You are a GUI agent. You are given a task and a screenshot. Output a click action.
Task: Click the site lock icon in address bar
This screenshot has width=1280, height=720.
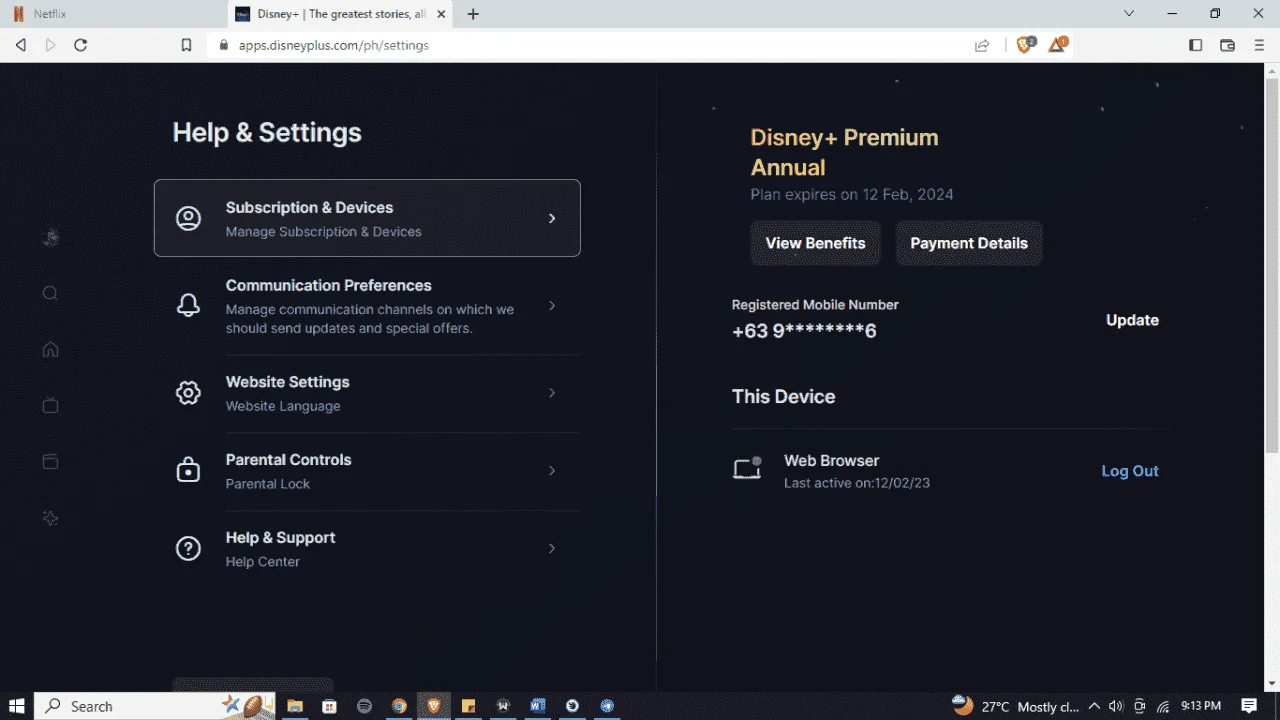(222, 45)
